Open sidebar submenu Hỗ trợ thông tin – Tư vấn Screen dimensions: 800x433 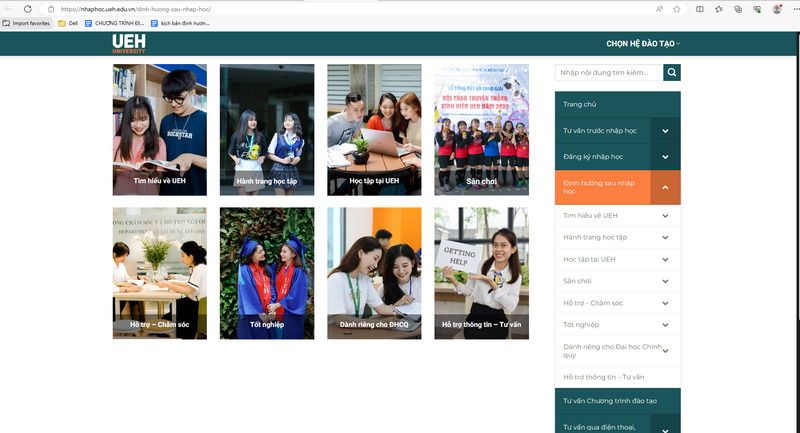pos(604,377)
